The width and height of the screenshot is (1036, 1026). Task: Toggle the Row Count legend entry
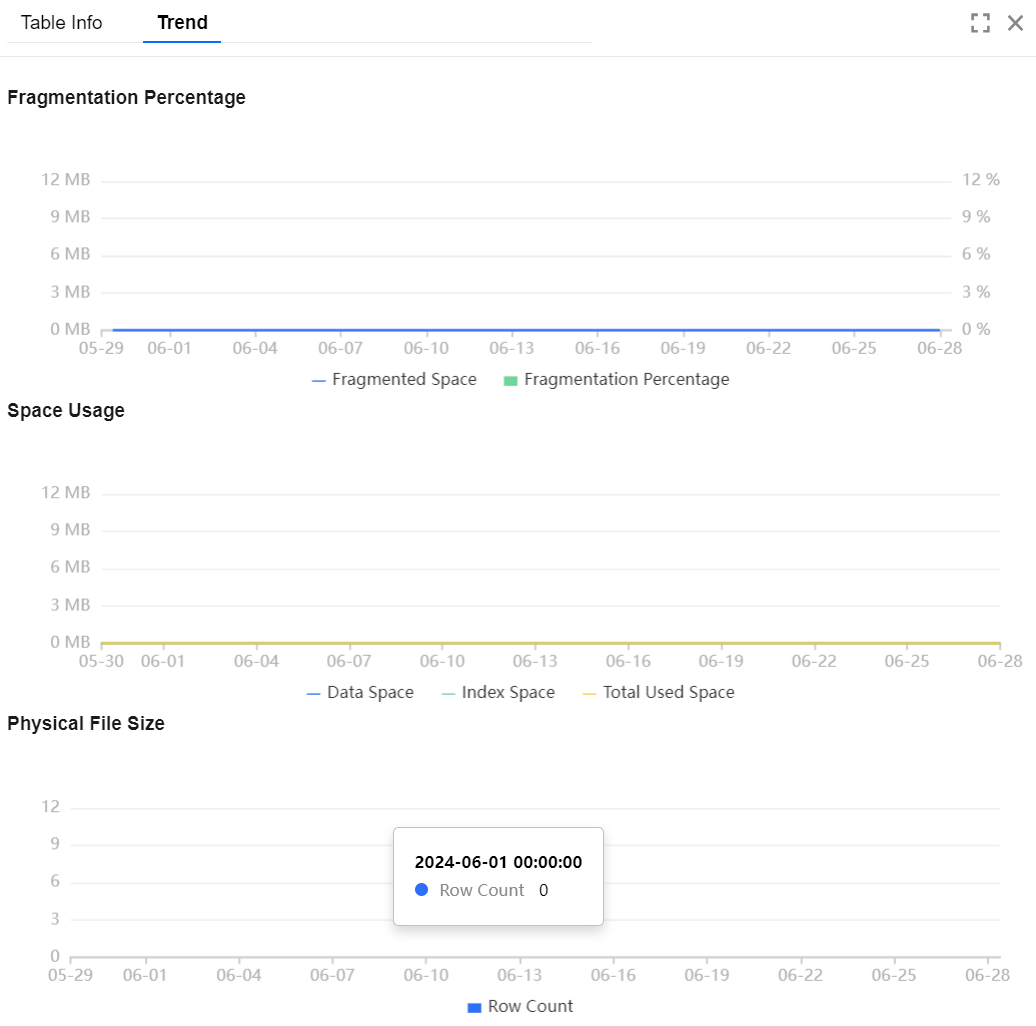click(x=530, y=1007)
